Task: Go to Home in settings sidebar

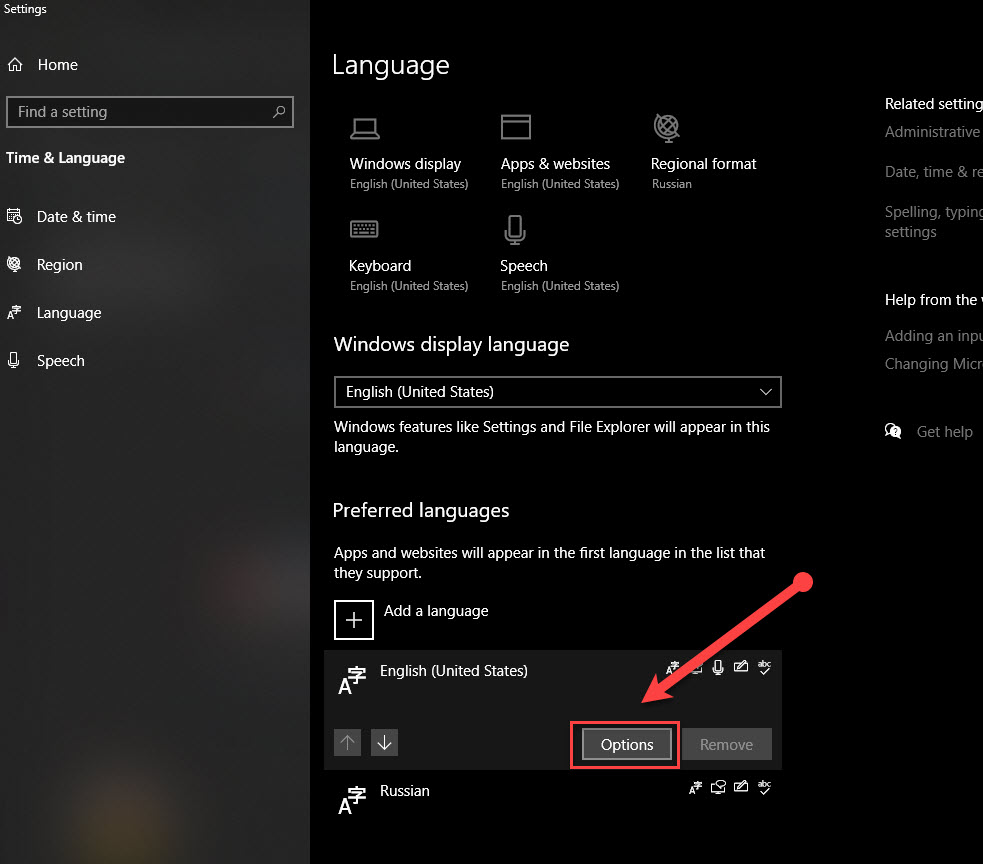Action: pyautogui.click(x=58, y=65)
